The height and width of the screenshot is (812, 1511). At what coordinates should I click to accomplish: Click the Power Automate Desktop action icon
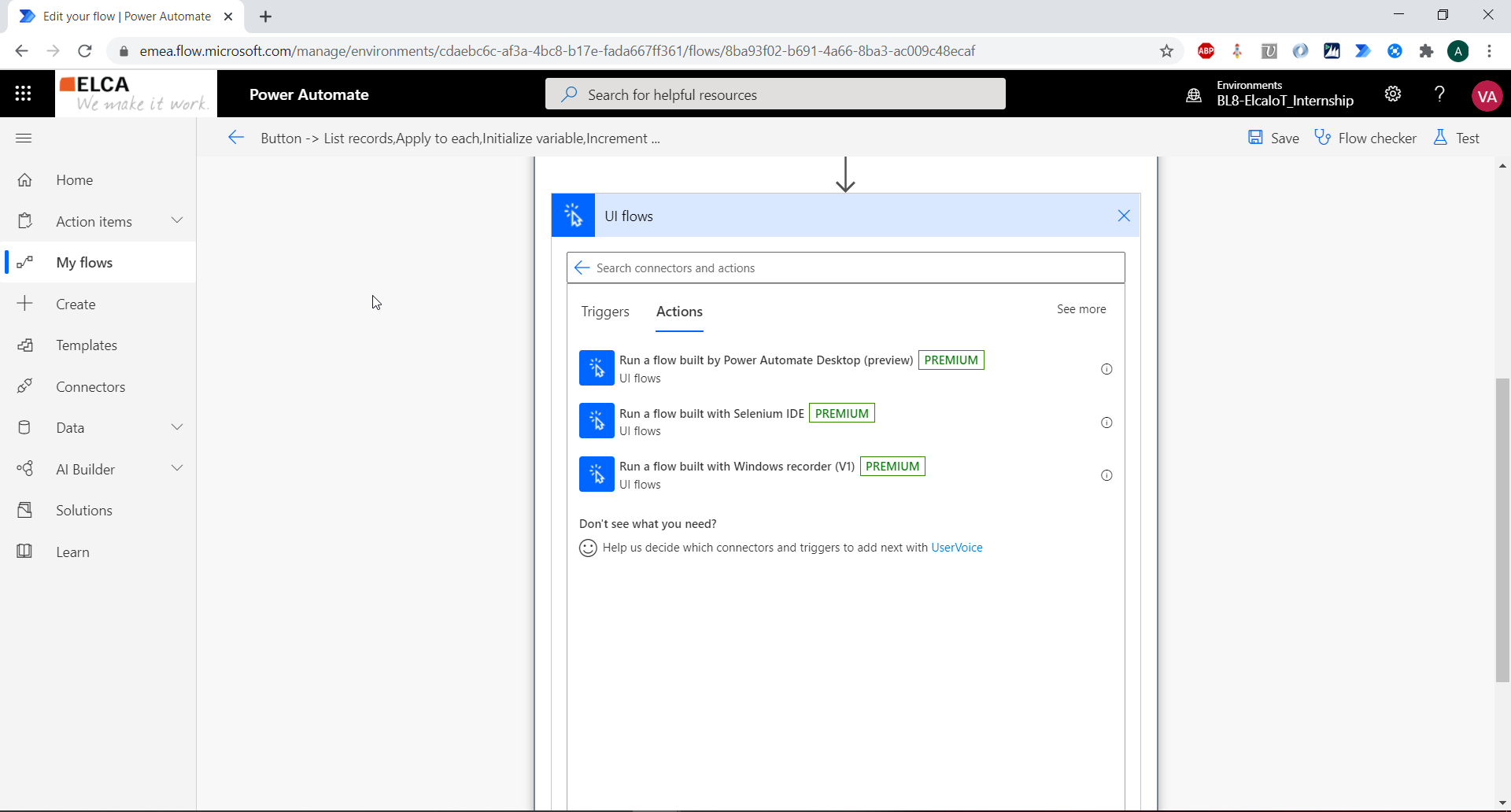pyautogui.click(x=597, y=368)
